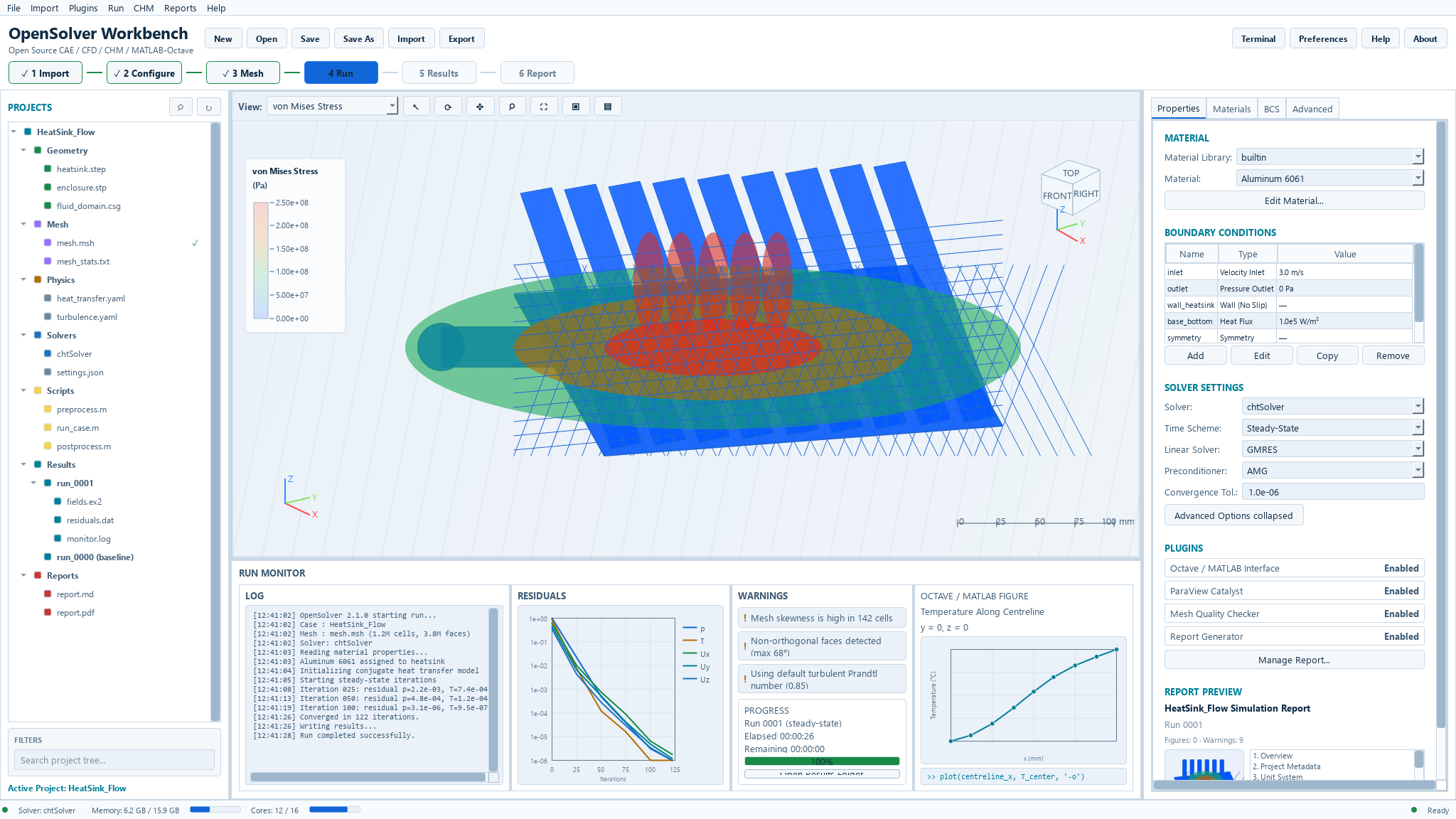The width and height of the screenshot is (1456, 819).
Task: Collapse the Geometry tree node
Action: coord(23,151)
